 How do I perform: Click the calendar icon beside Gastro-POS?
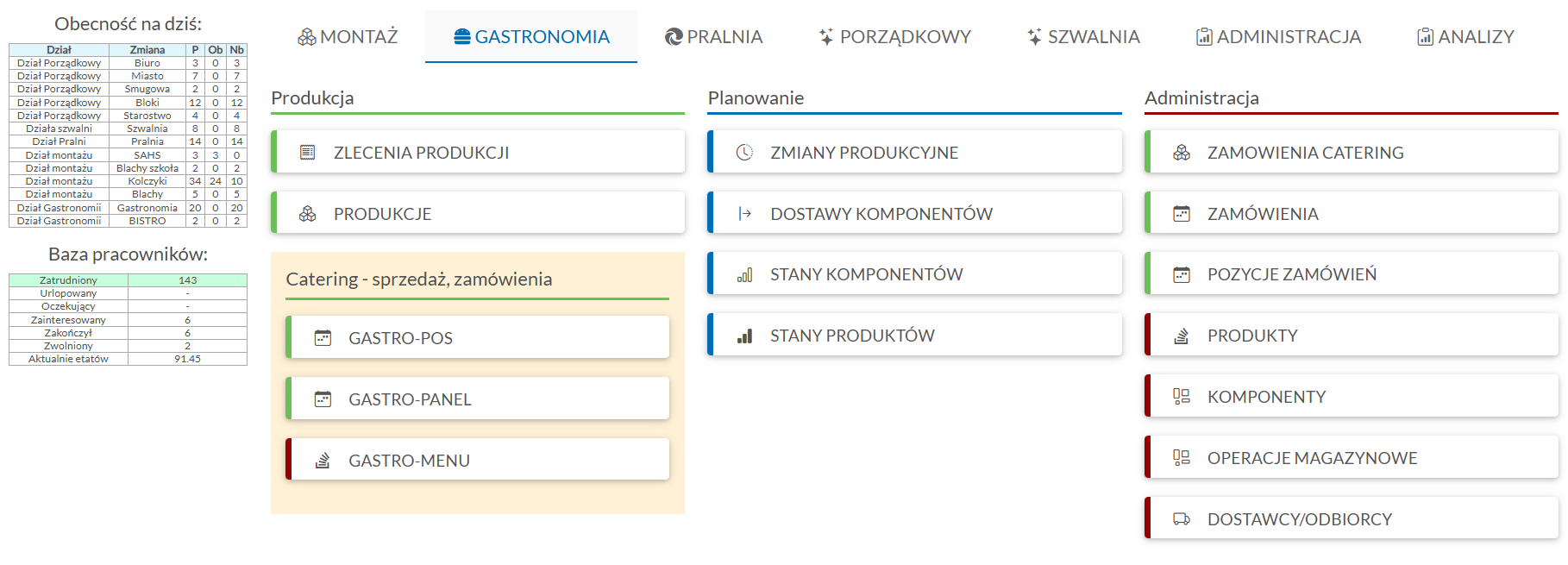click(323, 338)
